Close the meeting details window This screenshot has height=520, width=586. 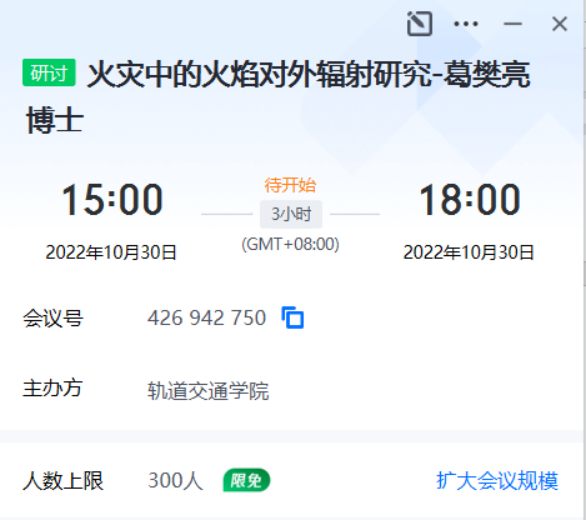click(x=559, y=24)
